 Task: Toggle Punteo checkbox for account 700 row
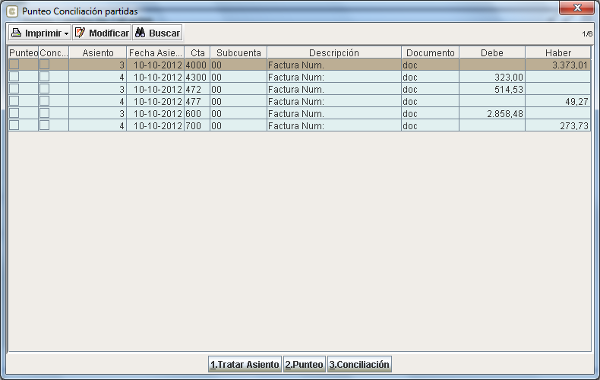point(14,125)
